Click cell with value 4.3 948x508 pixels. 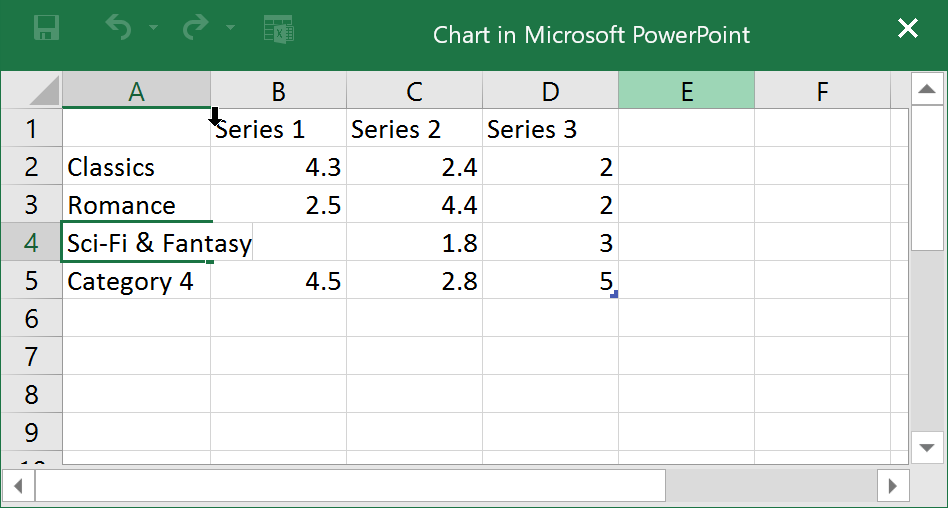click(278, 166)
